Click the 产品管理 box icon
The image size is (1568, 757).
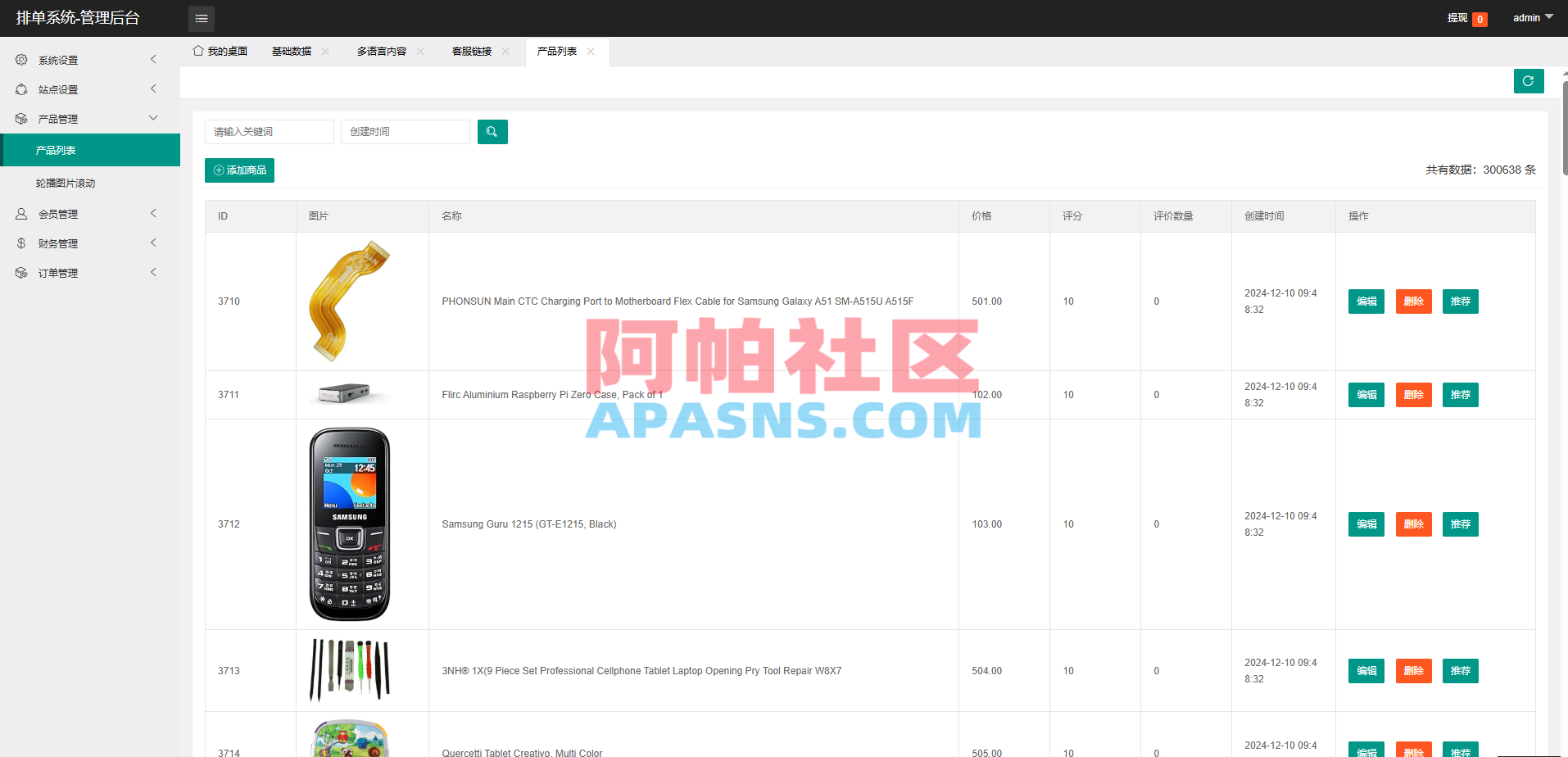(x=20, y=118)
